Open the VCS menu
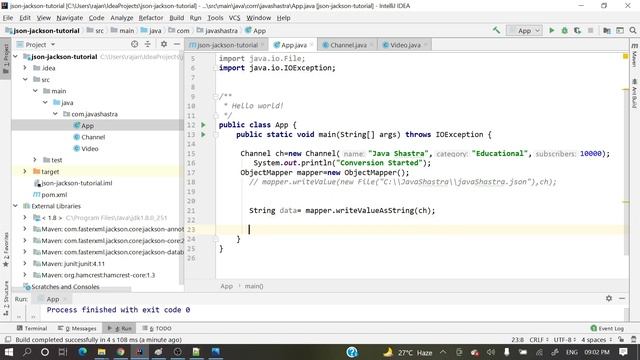 click(x=234, y=18)
